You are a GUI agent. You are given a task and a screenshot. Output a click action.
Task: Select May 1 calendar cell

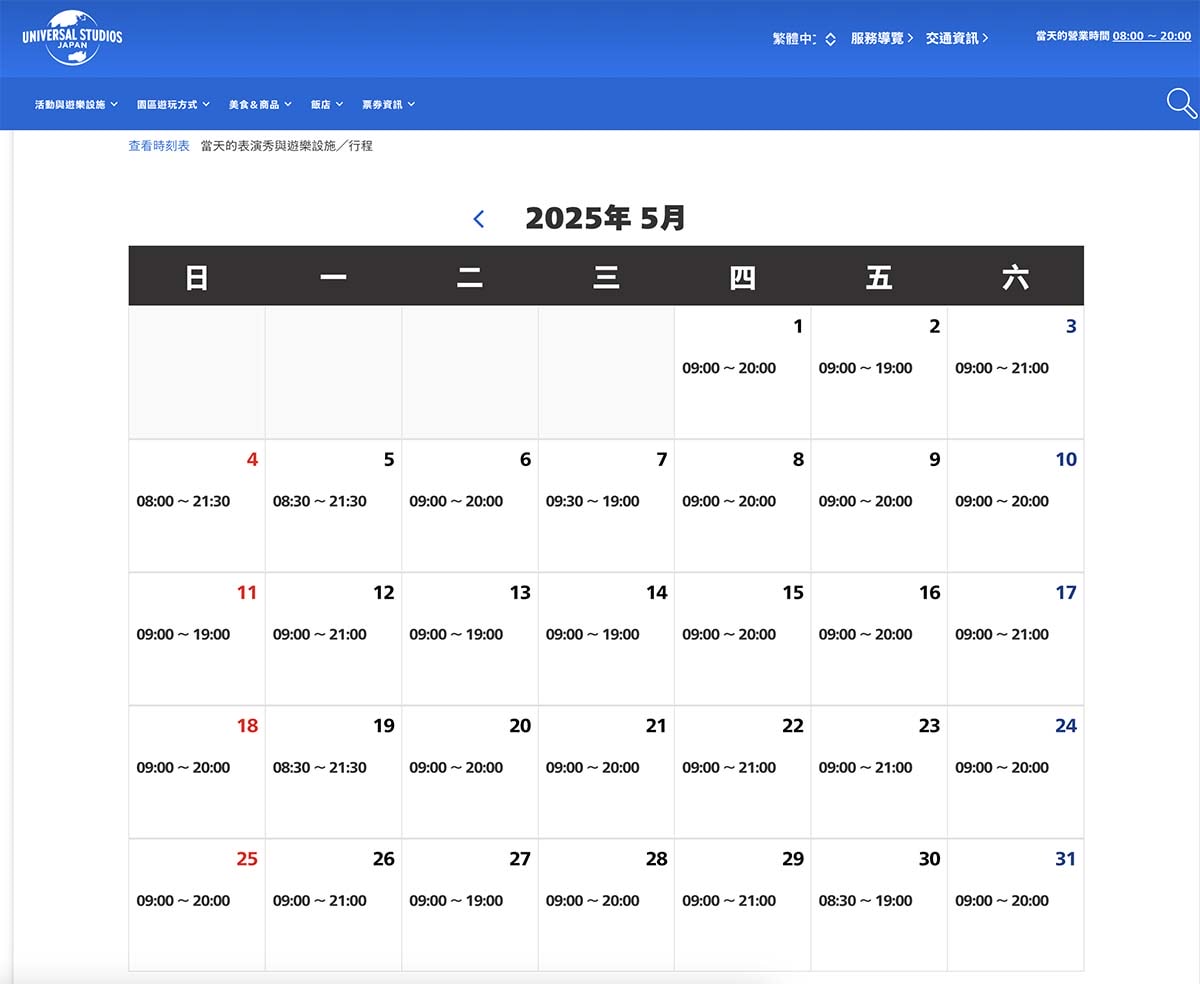click(x=743, y=372)
